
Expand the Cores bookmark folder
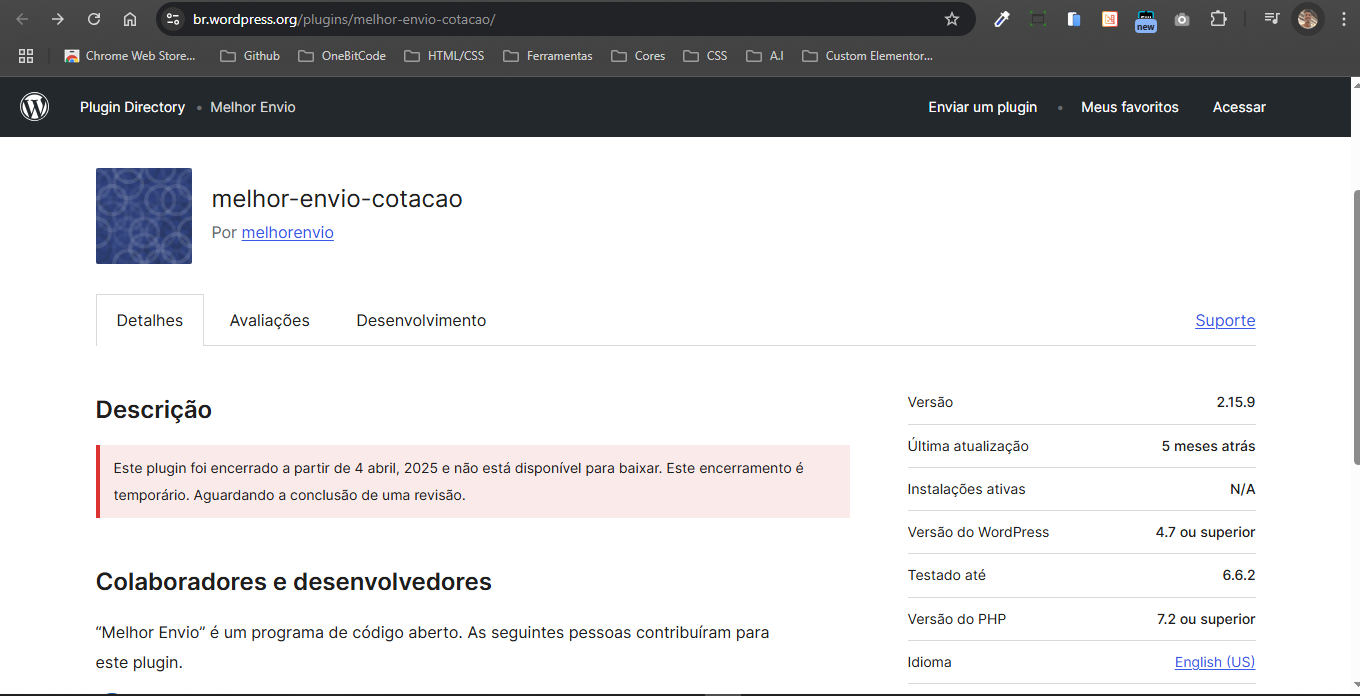coord(638,56)
